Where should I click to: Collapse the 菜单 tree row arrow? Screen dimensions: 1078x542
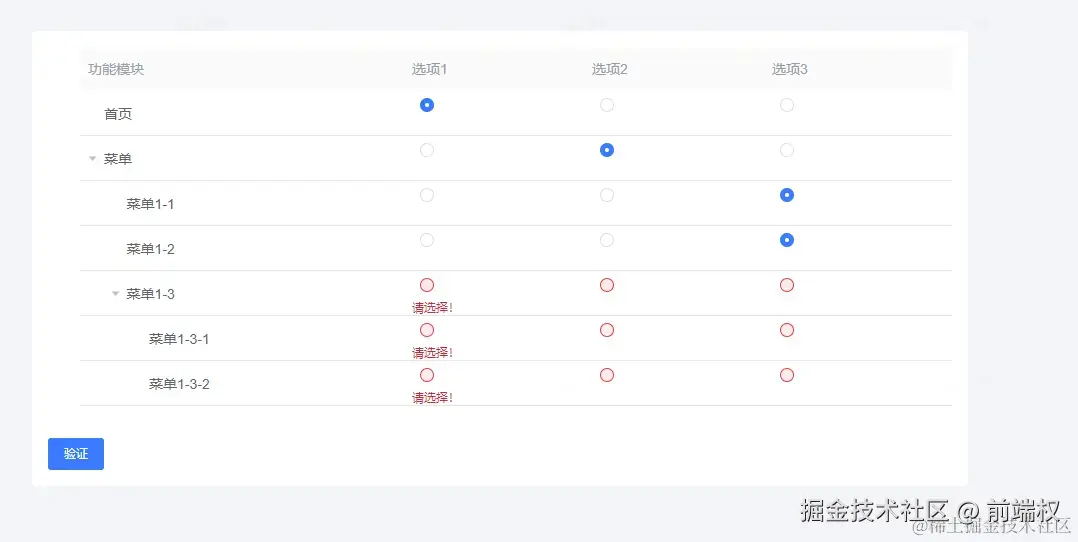coord(93,159)
